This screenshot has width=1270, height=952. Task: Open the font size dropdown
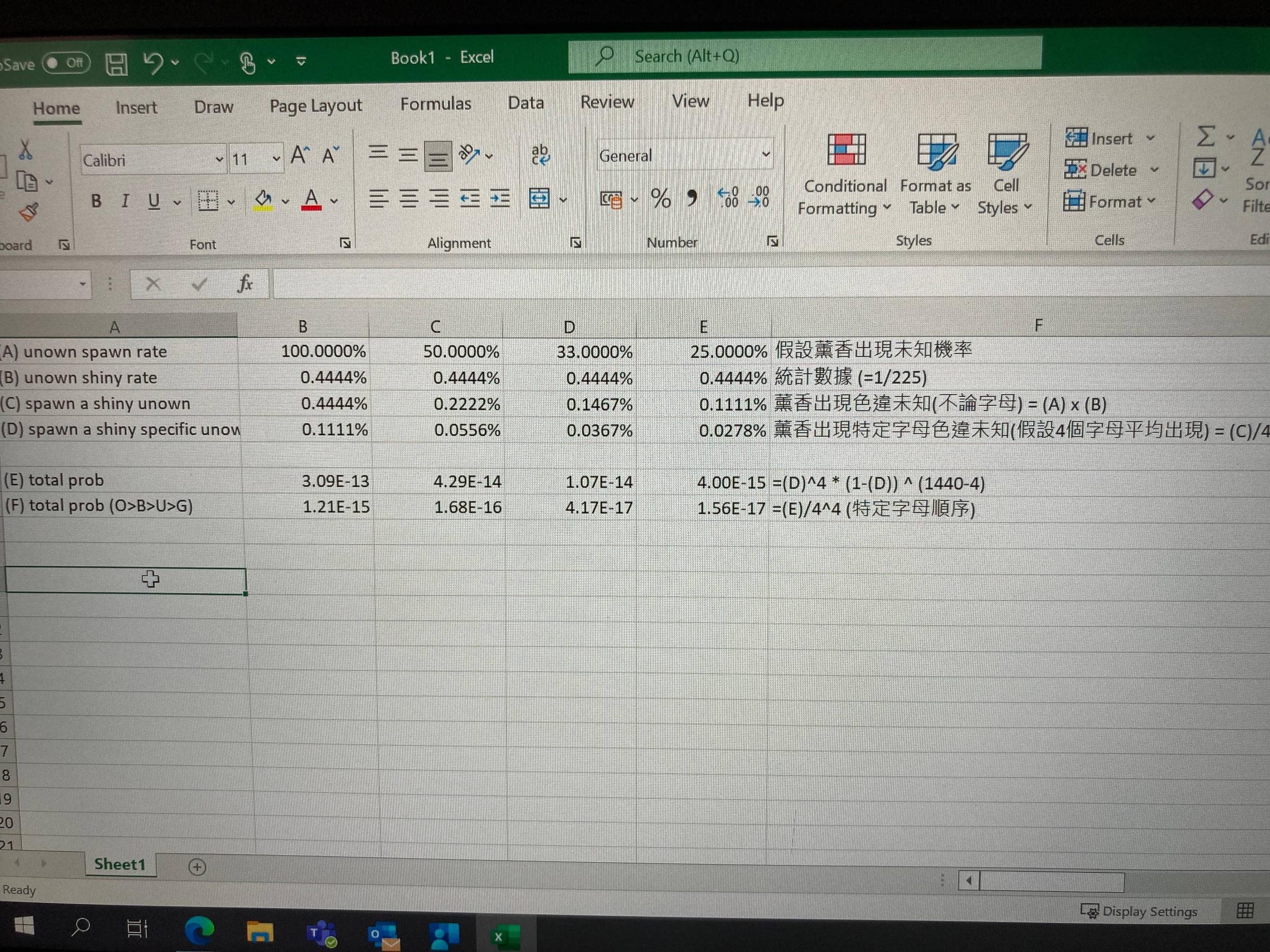276,159
